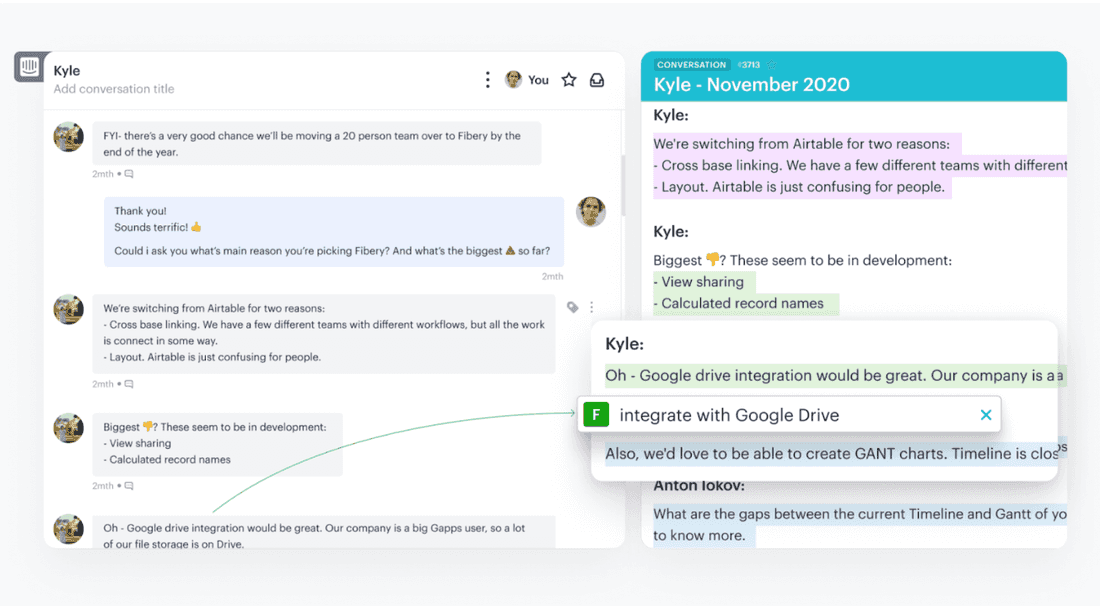Remove linked entity with the blue X
The height and width of the screenshot is (606, 1100).
[x=986, y=413]
